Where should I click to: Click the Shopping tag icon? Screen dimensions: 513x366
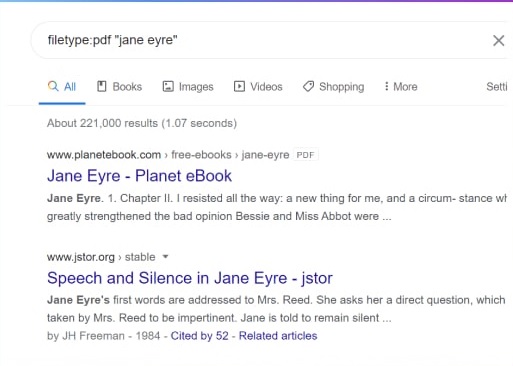(x=308, y=86)
